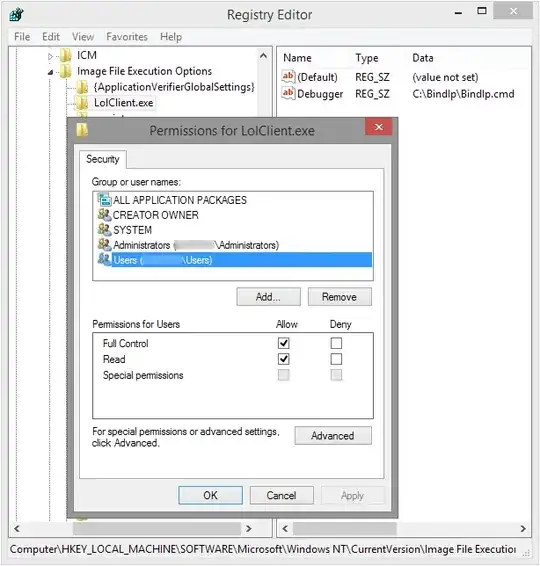Click Allow checkbox for Special permissions
This screenshot has height=566, width=540.
284,375
